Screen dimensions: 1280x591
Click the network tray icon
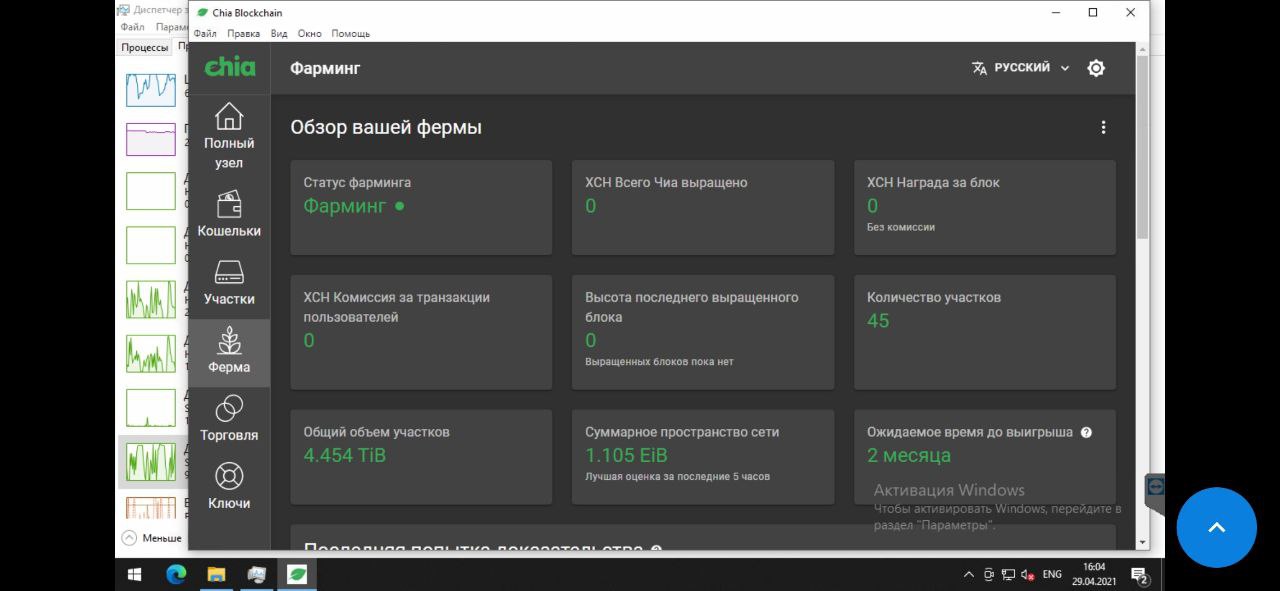[1008, 575]
